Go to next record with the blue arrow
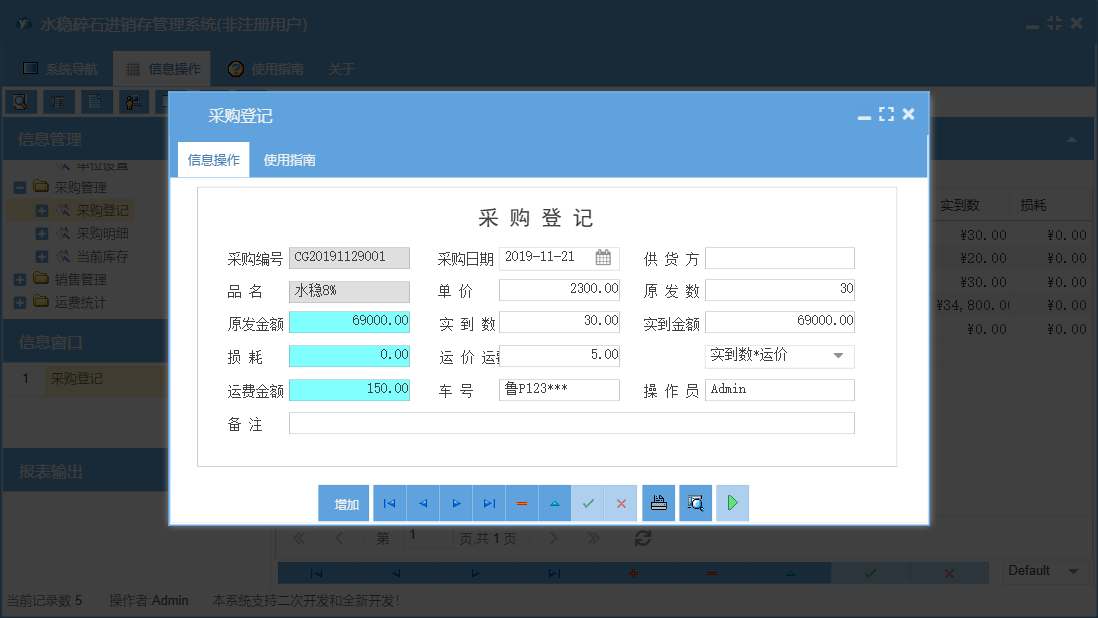This screenshot has height=618, width=1098. 456,503
